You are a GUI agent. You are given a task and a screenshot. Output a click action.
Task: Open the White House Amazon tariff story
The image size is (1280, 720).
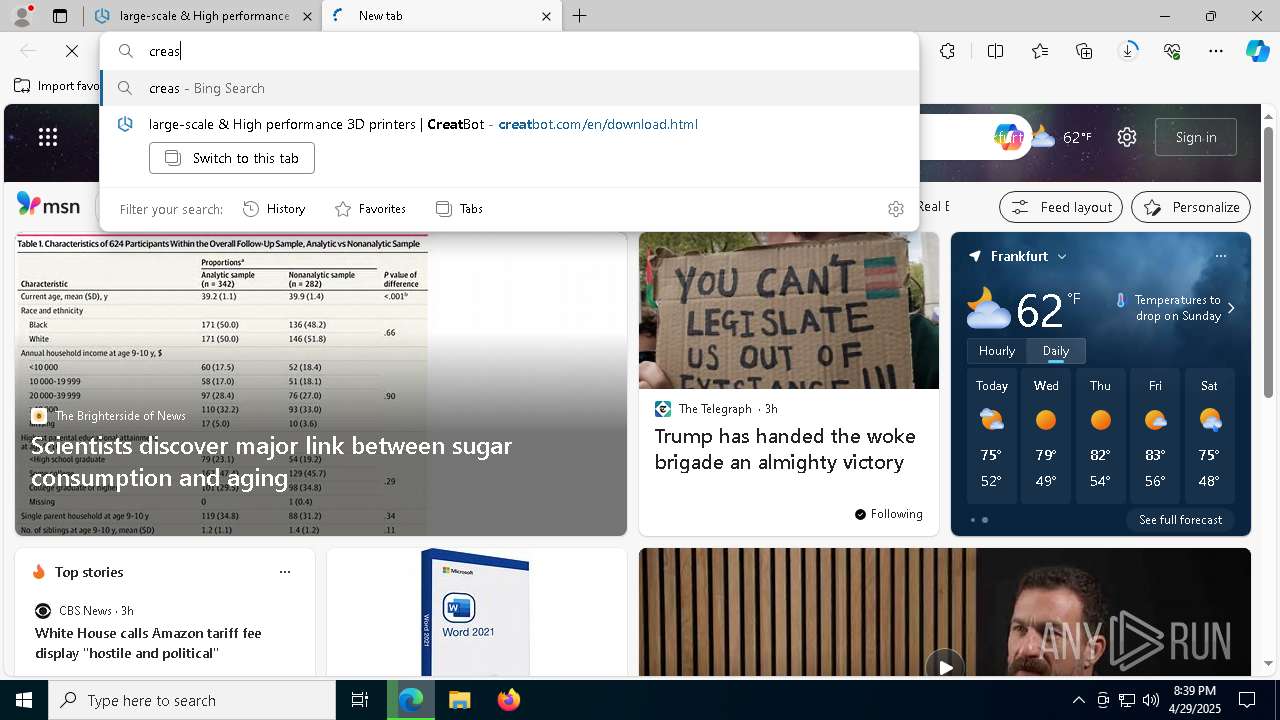pyautogui.click(x=148, y=643)
